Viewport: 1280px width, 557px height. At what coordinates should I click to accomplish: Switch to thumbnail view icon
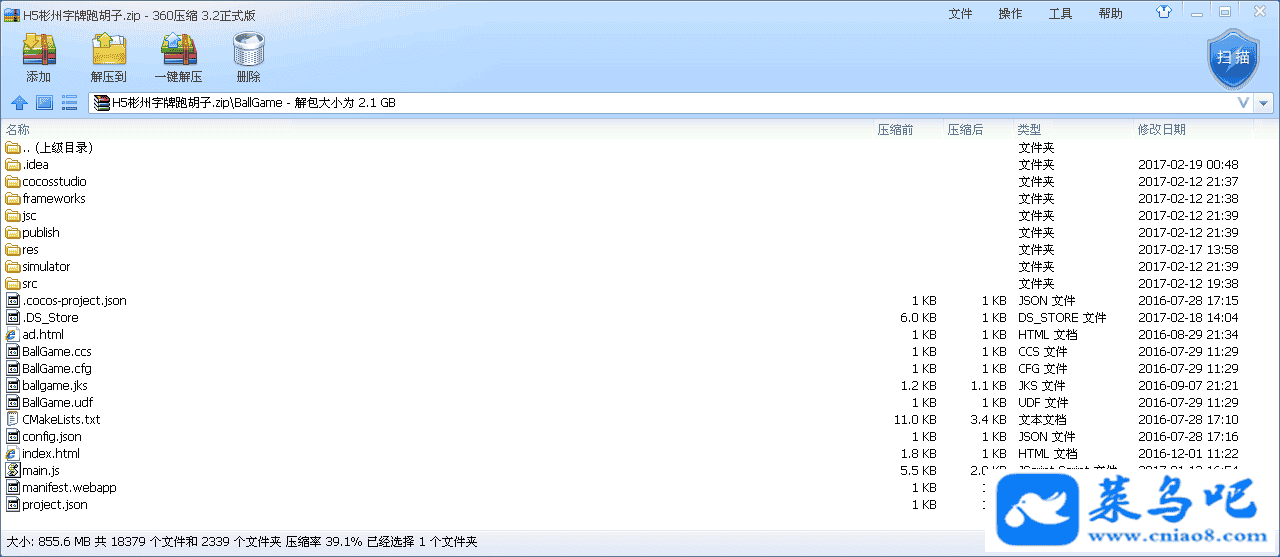pos(44,102)
